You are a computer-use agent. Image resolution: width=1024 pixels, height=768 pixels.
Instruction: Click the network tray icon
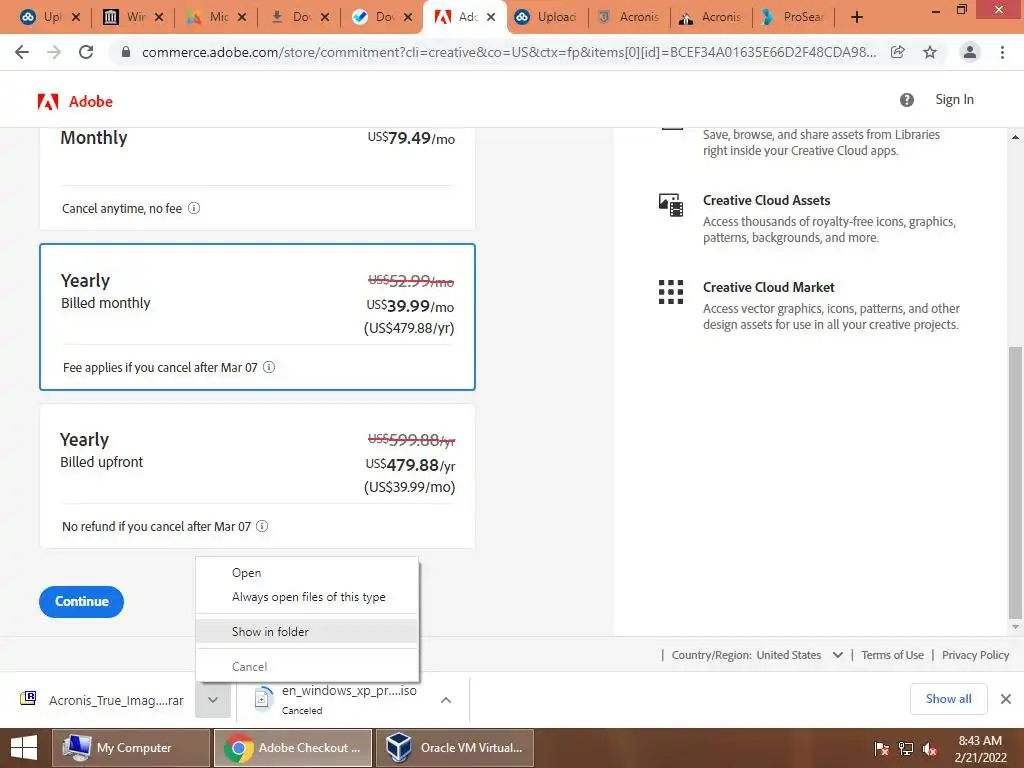tap(906, 748)
